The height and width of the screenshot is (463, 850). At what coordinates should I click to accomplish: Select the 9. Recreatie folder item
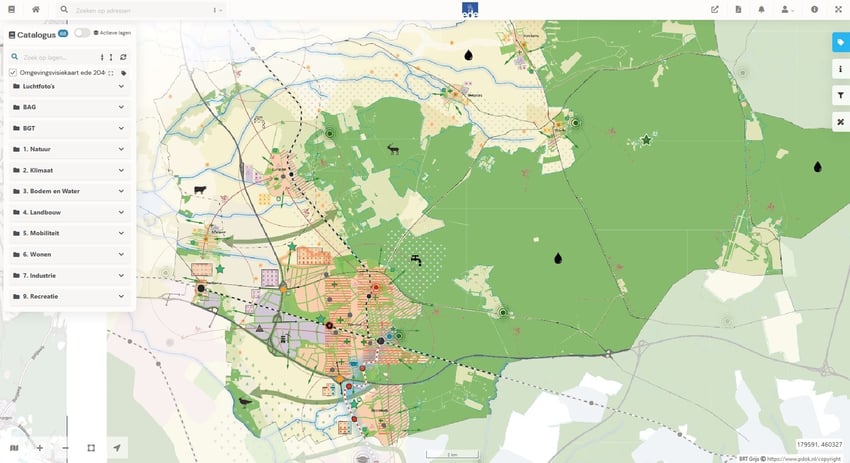pyautogui.click(x=40, y=296)
